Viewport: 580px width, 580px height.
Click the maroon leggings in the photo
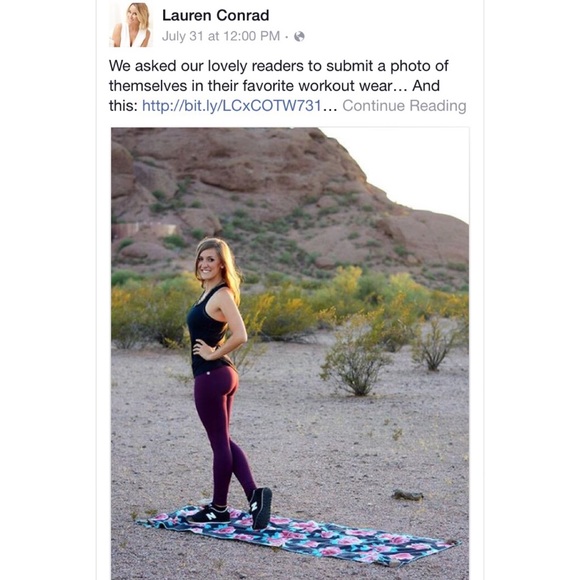pyautogui.click(x=222, y=433)
